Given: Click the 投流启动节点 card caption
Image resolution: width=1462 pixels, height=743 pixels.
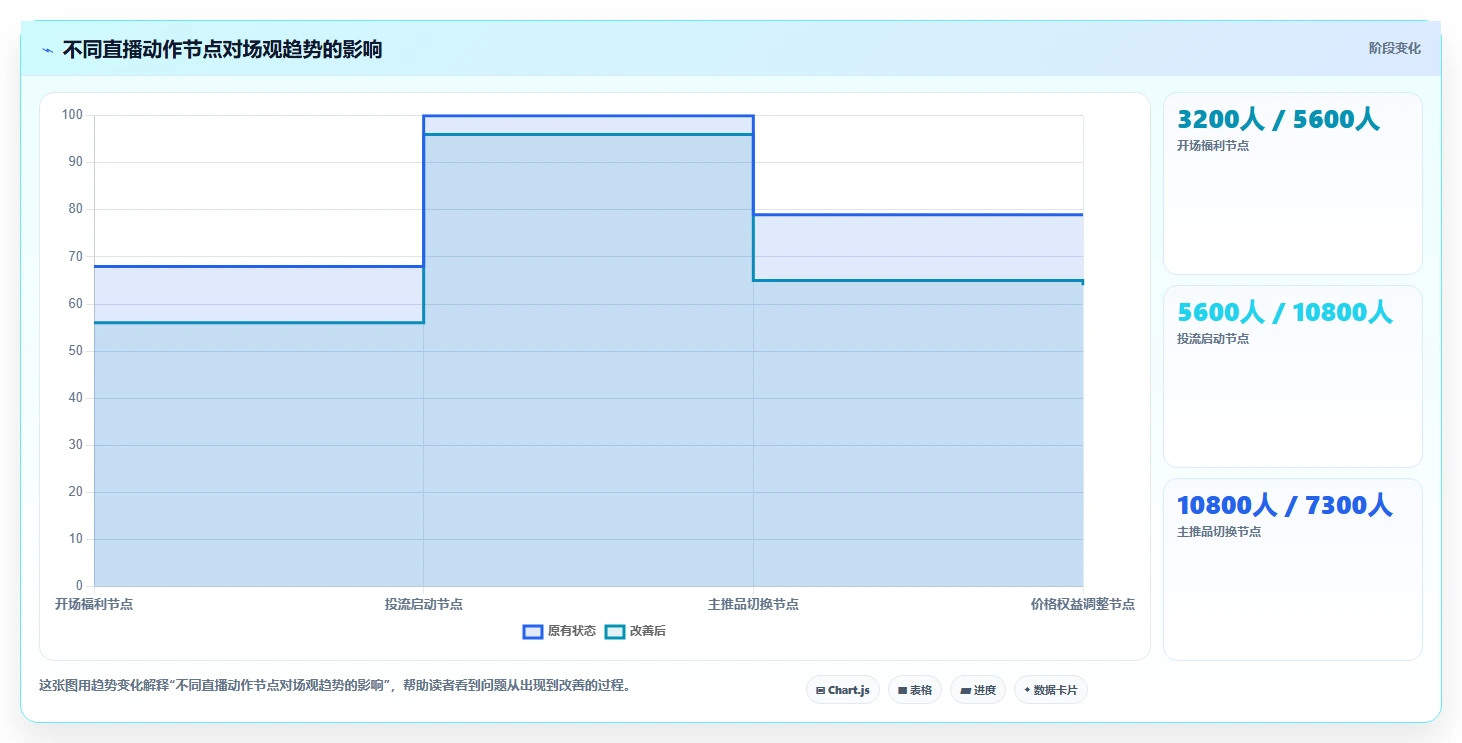Looking at the screenshot, I should (x=1213, y=339).
